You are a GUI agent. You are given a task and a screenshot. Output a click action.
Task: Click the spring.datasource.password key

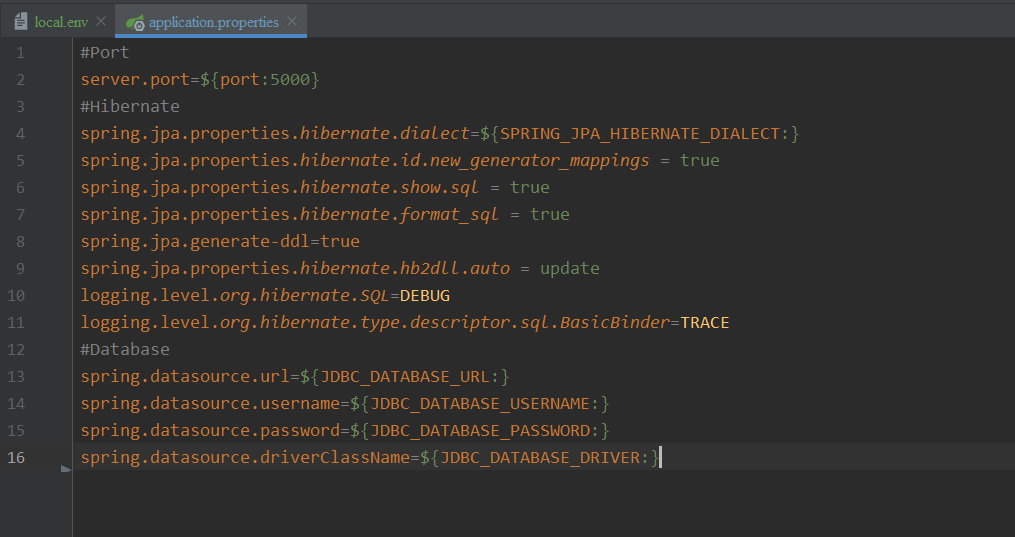click(x=210, y=430)
